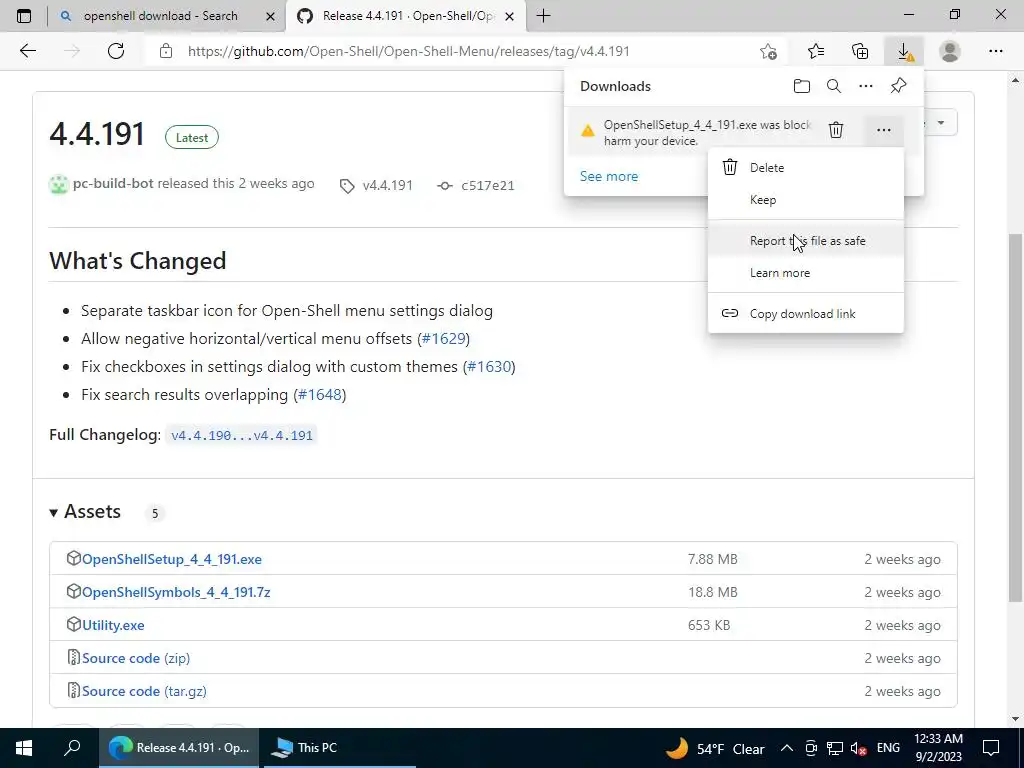Click the muted volume tray icon
Screen dimensions: 1024x768
[x=859, y=748]
